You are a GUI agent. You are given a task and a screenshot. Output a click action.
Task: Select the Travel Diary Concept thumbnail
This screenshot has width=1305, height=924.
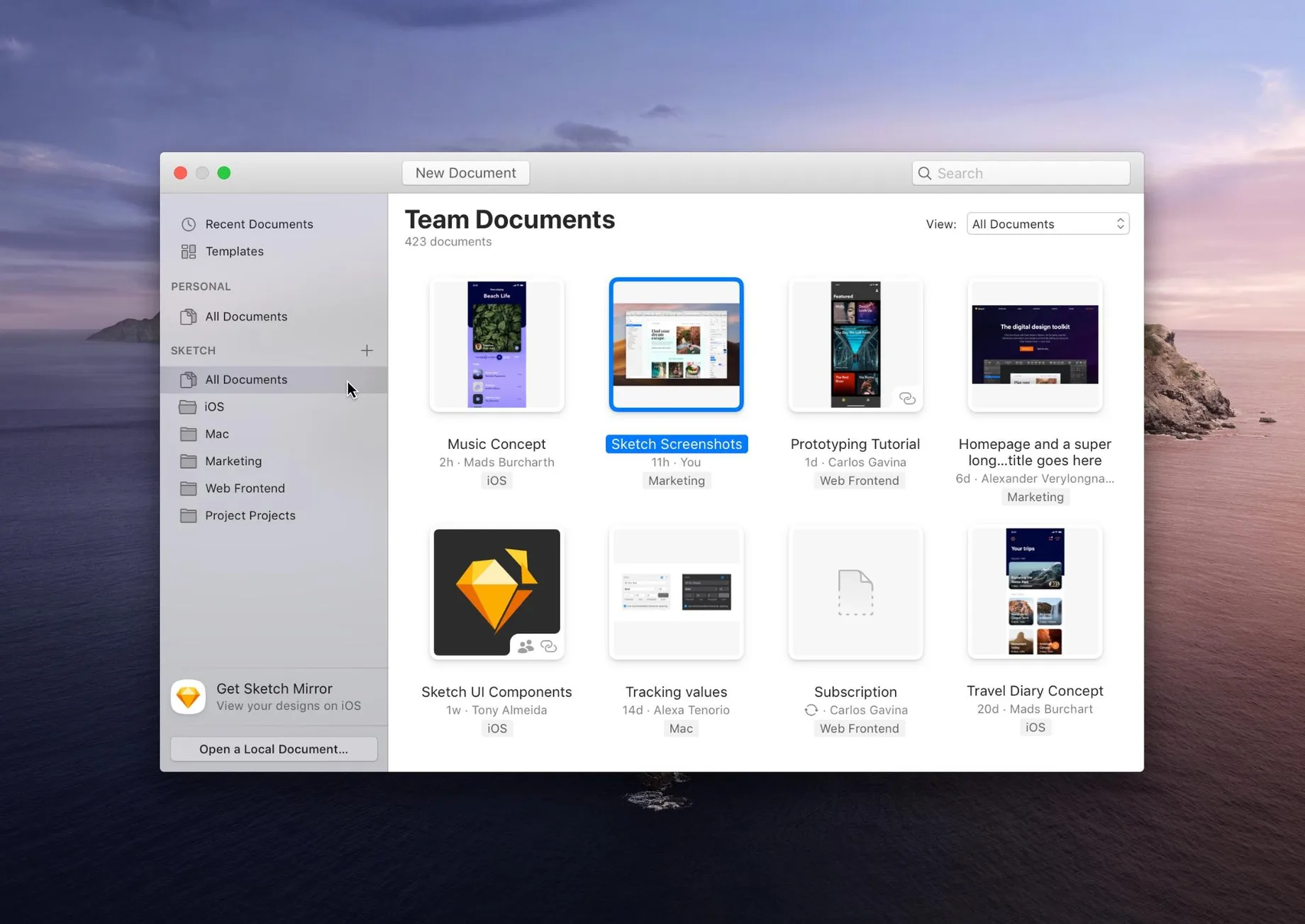[1035, 592]
